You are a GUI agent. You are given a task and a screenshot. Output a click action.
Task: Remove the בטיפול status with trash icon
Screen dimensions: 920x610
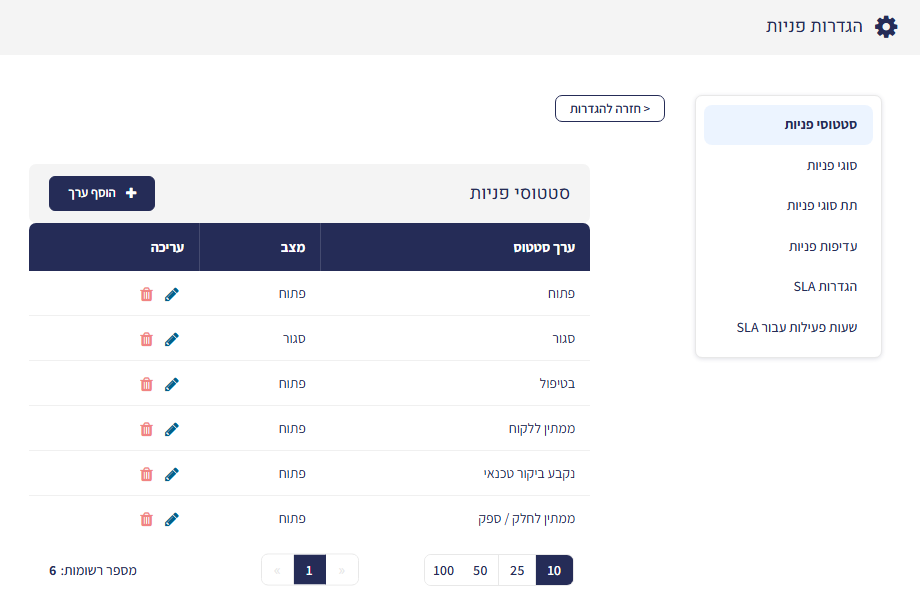[x=147, y=384]
